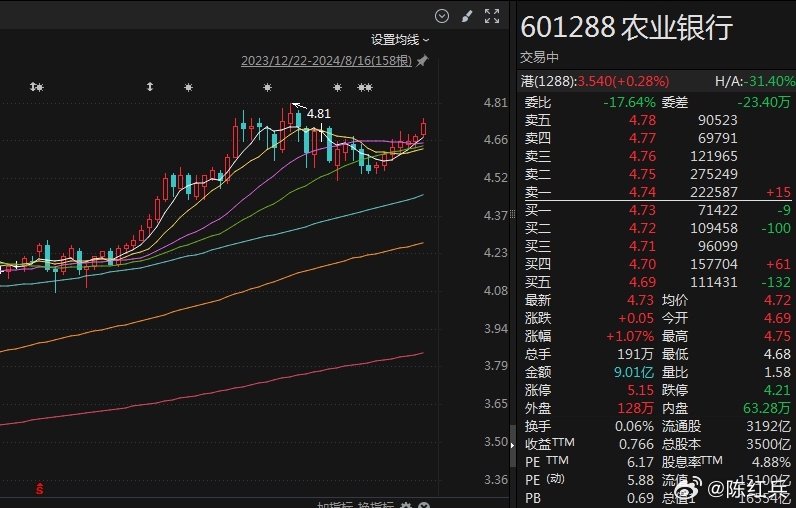Open the 港(1288):3.540(+0.28%) H-share quote
Image resolution: width=796 pixels, height=508 pixels.
[595, 81]
